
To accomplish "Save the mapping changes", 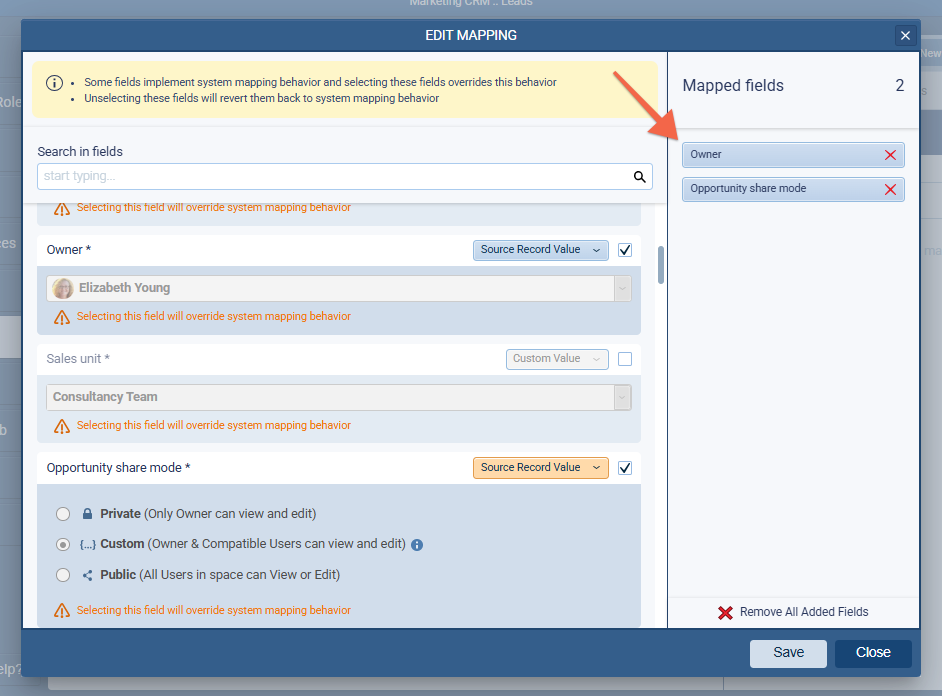I will pyautogui.click(x=788, y=653).
